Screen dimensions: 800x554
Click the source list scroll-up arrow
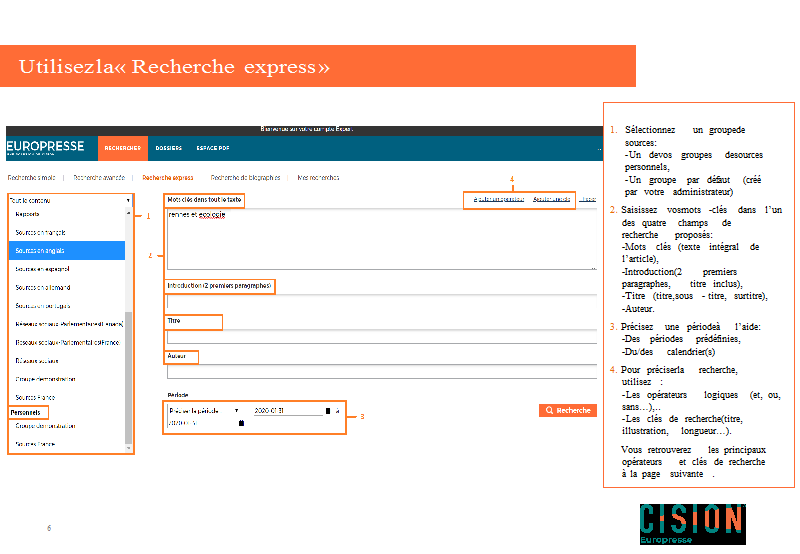click(128, 213)
